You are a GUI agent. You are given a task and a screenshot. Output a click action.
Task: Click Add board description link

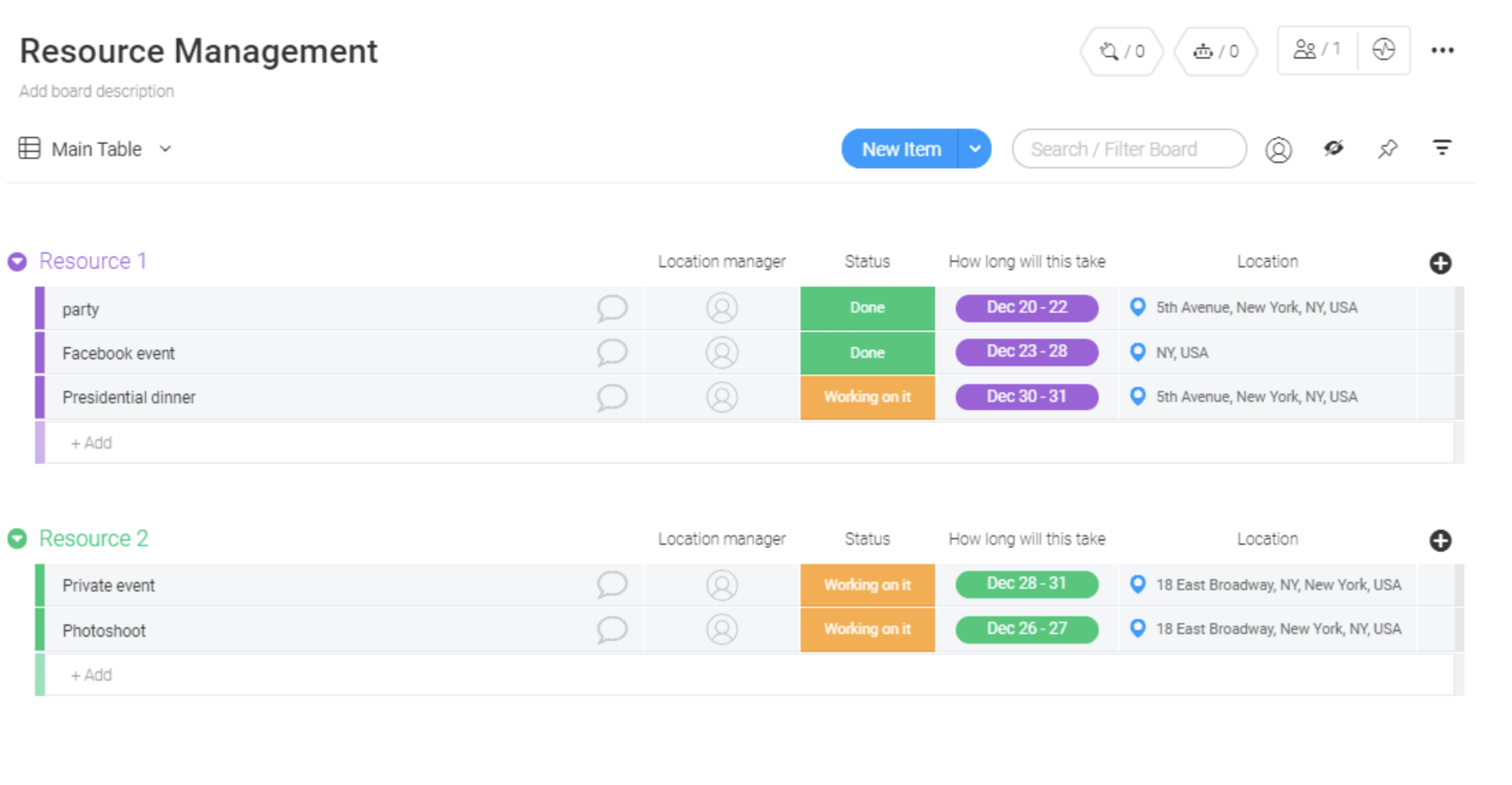96,92
